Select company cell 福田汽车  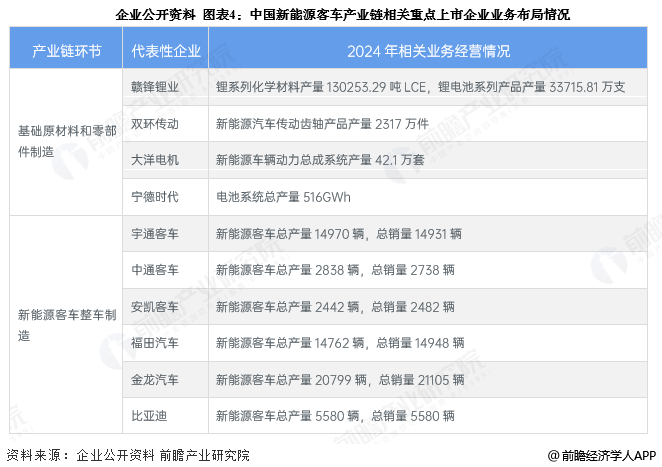[x=166, y=343]
